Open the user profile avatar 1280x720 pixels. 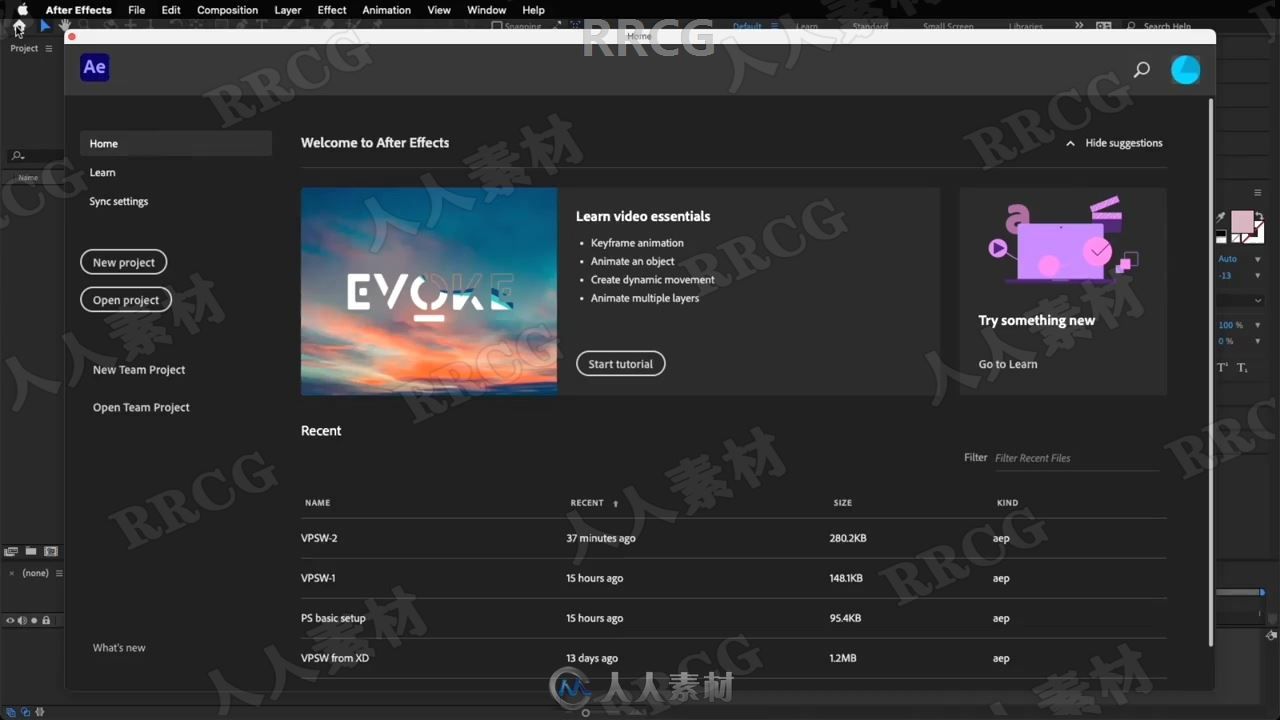[1186, 69]
